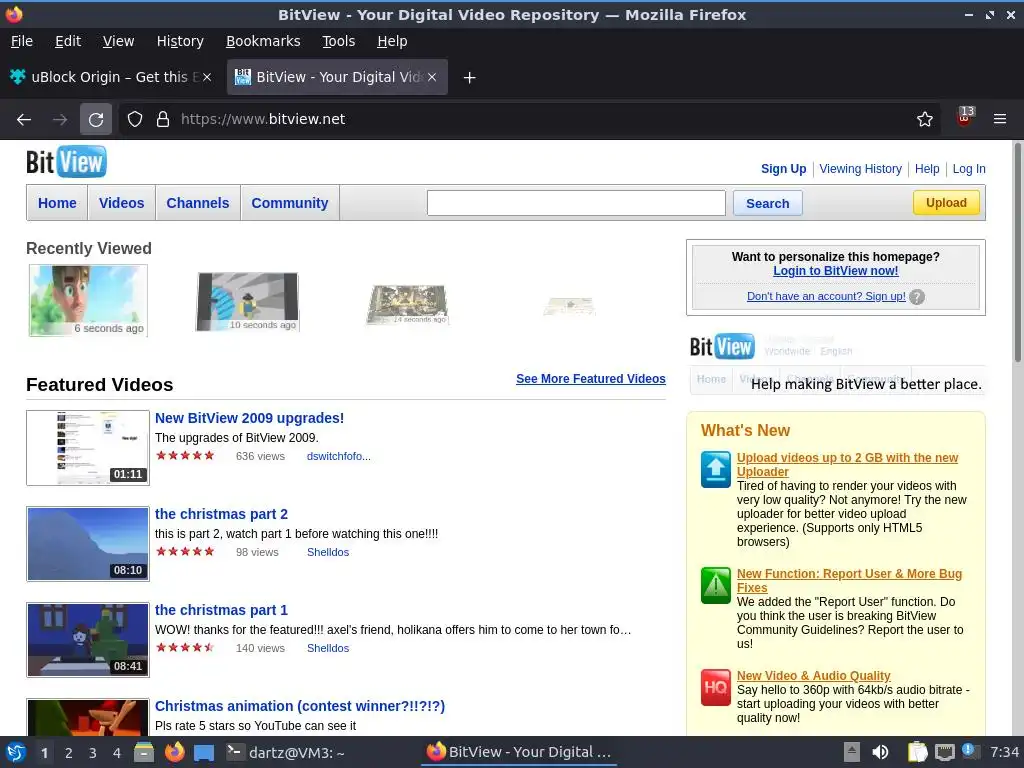The width and height of the screenshot is (1024, 768).
Task: Bookmark this page with the star icon
Action: click(x=925, y=120)
